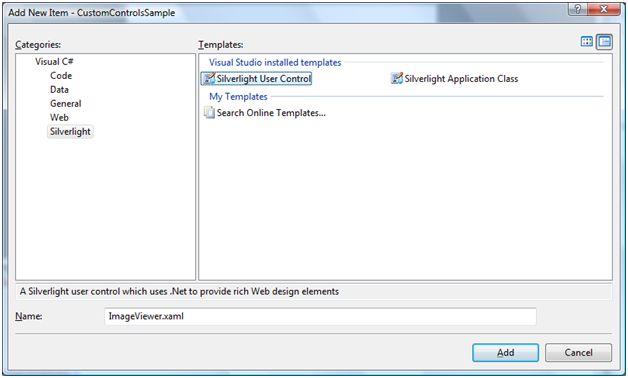Switch templates to large icons view
Screen dimensions: 628x378
[587, 42]
